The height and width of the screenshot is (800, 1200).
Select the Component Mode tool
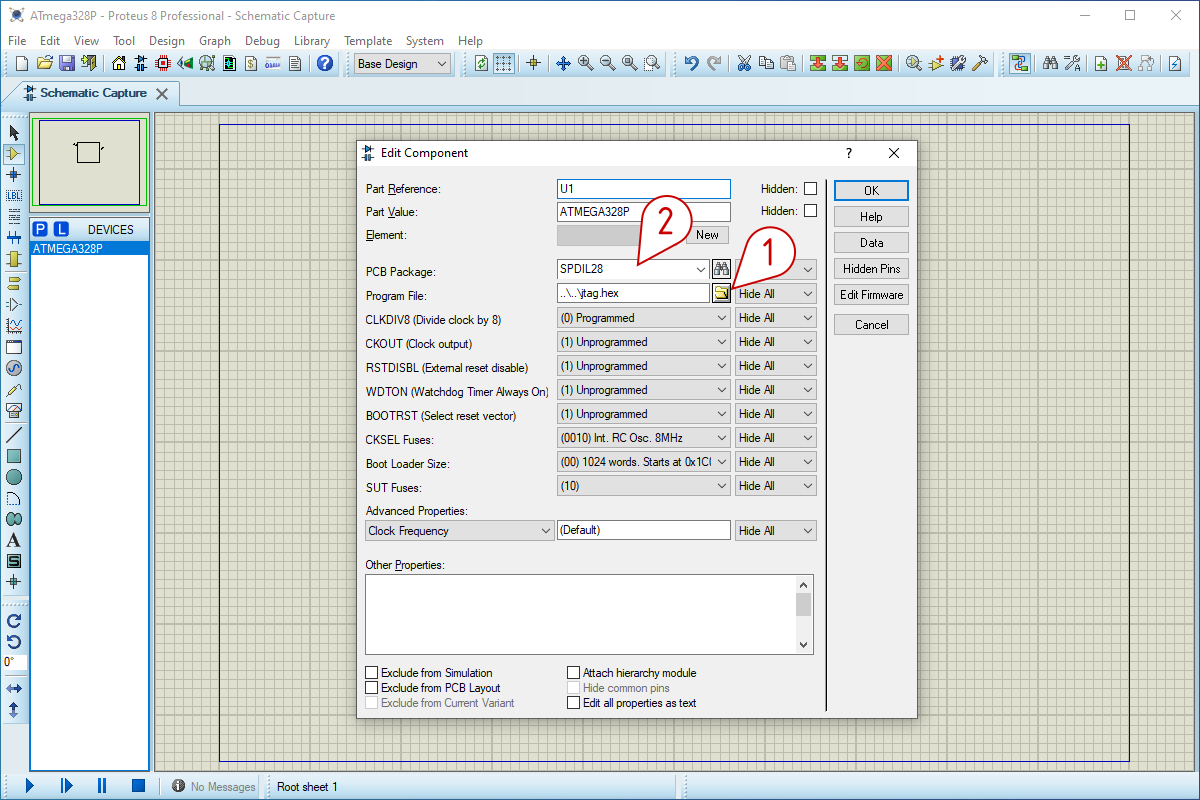tap(14, 154)
